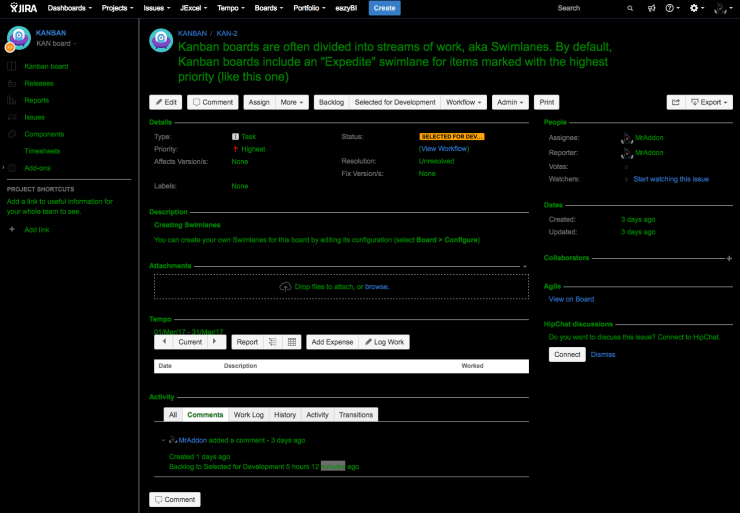Screen dimensions: 740x513
Task: Open the help question mark menu
Action: coord(672,8)
